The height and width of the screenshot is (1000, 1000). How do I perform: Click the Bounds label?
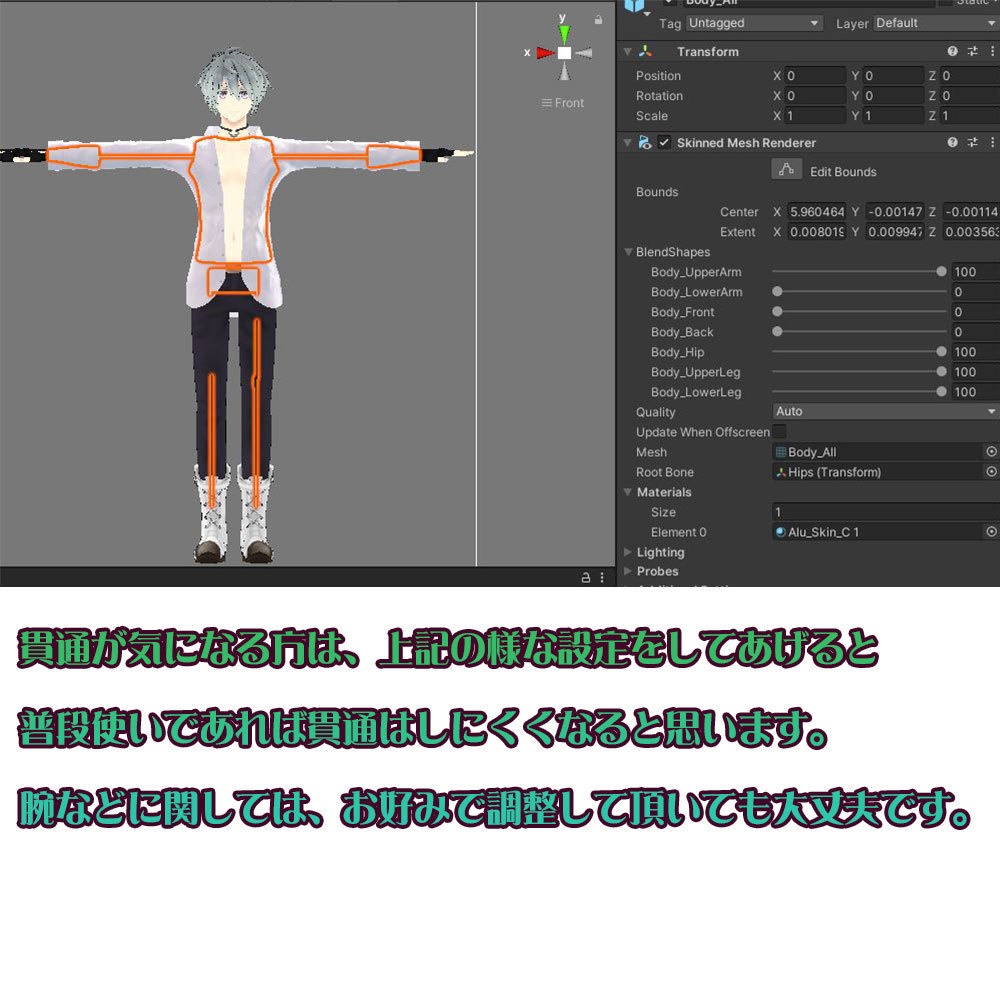657,192
